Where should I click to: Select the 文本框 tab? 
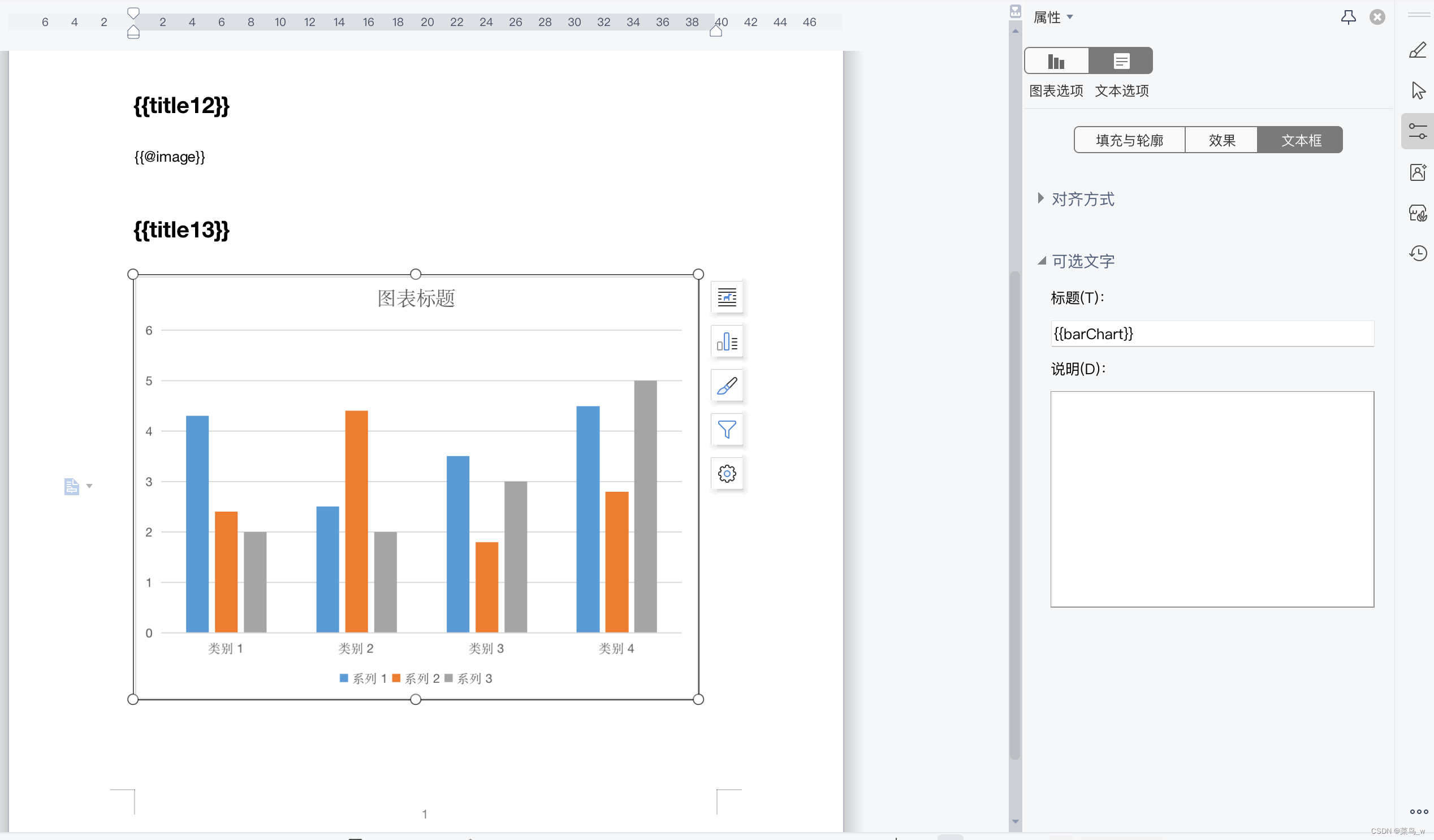(1301, 140)
